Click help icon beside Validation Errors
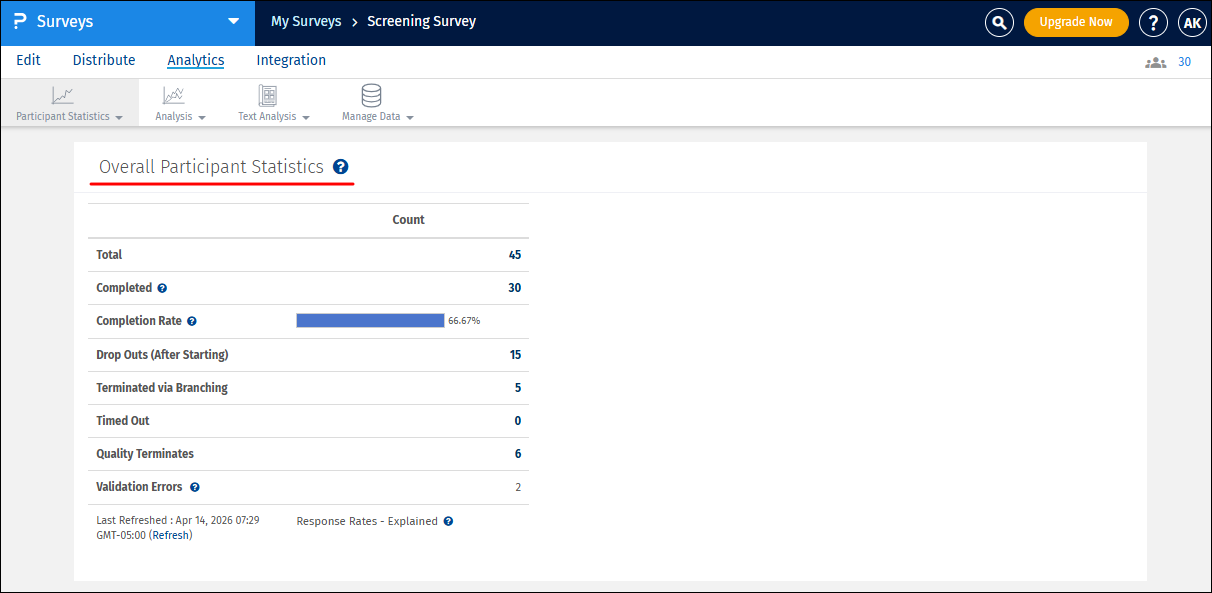The height and width of the screenshot is (593, 1212). 195,487
